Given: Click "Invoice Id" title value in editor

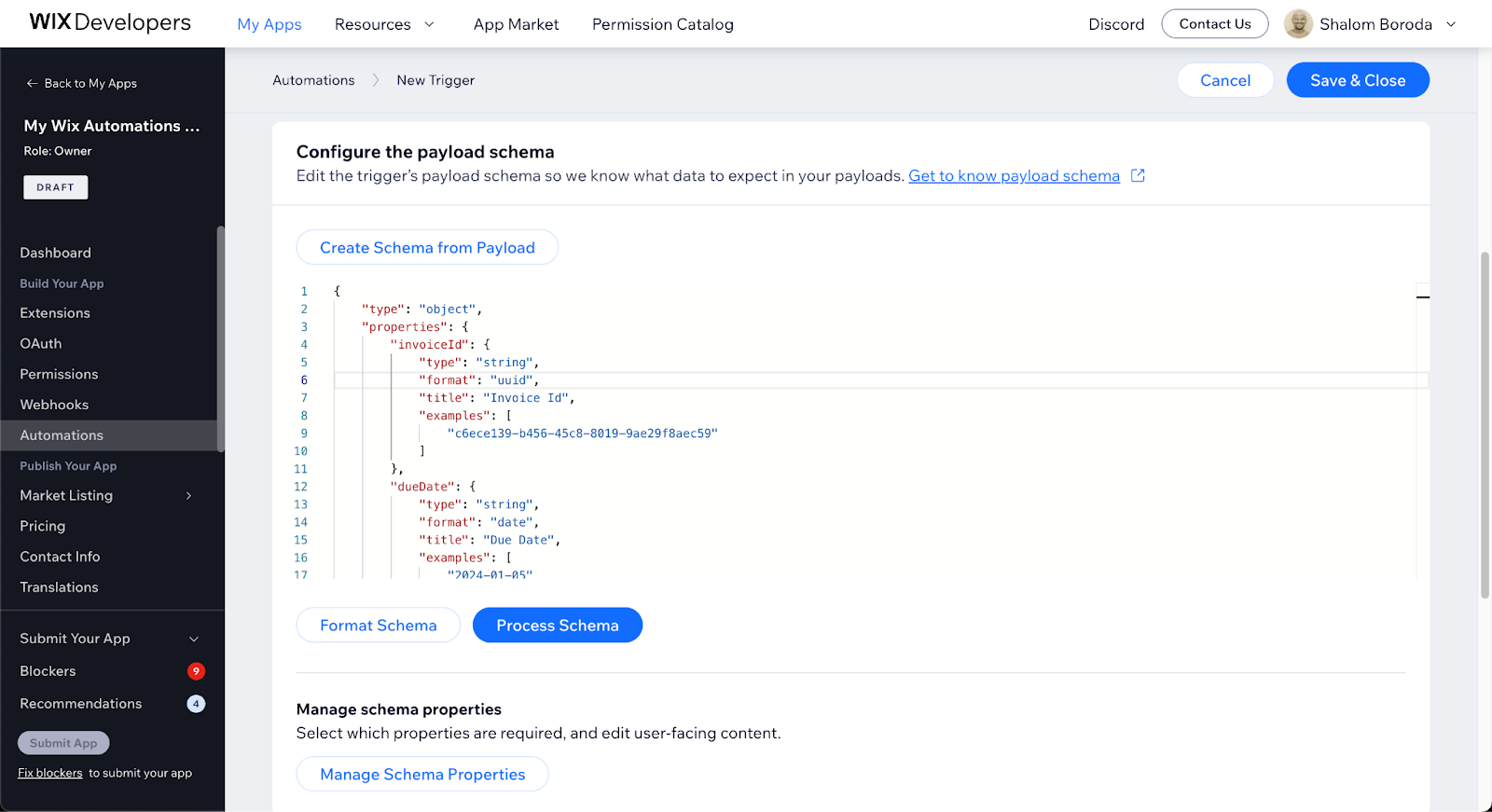Looking at the screenshot, I should [525, 398].
